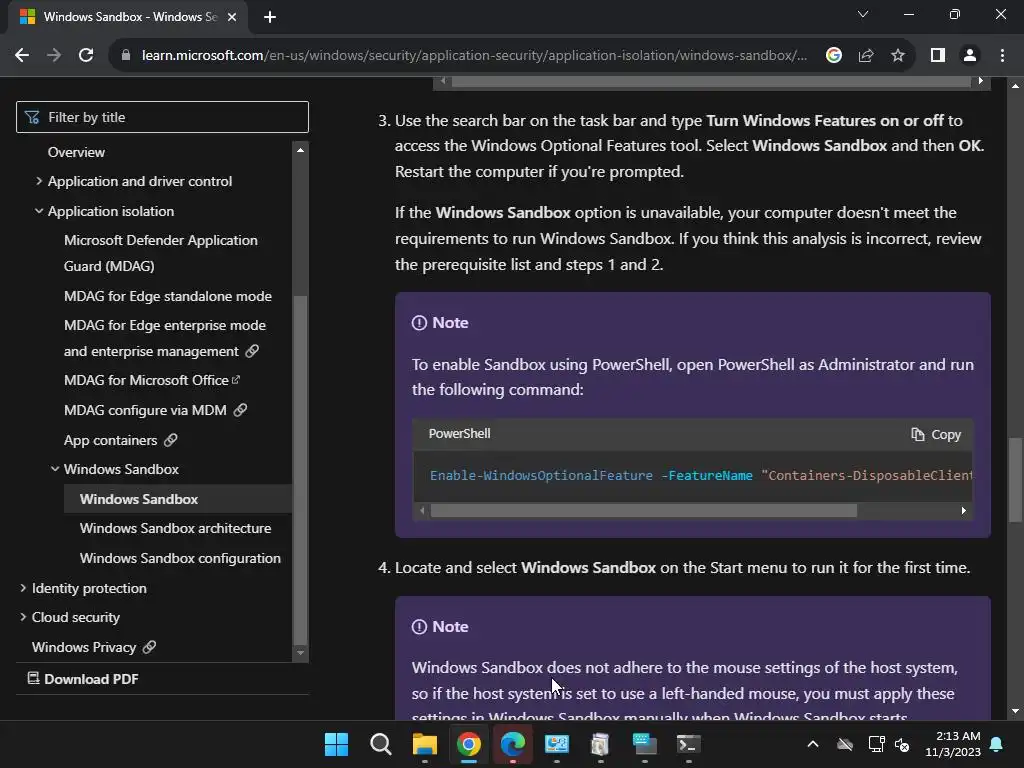Open Windows Sandbox configuration
Image resolution: width=1024 pixels, height=768 pixels.
180,558
